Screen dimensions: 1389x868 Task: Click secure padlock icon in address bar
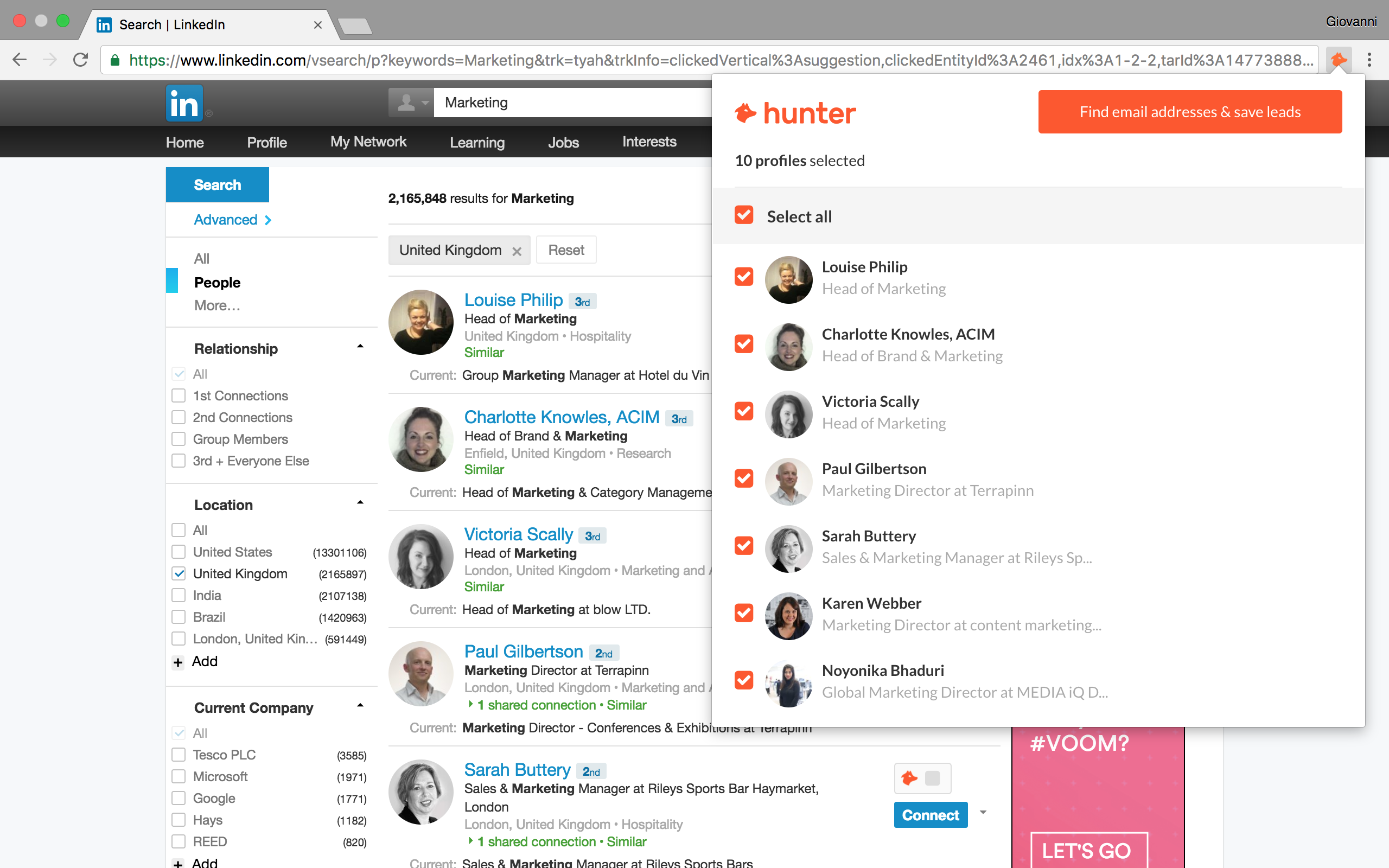point(115,60)
